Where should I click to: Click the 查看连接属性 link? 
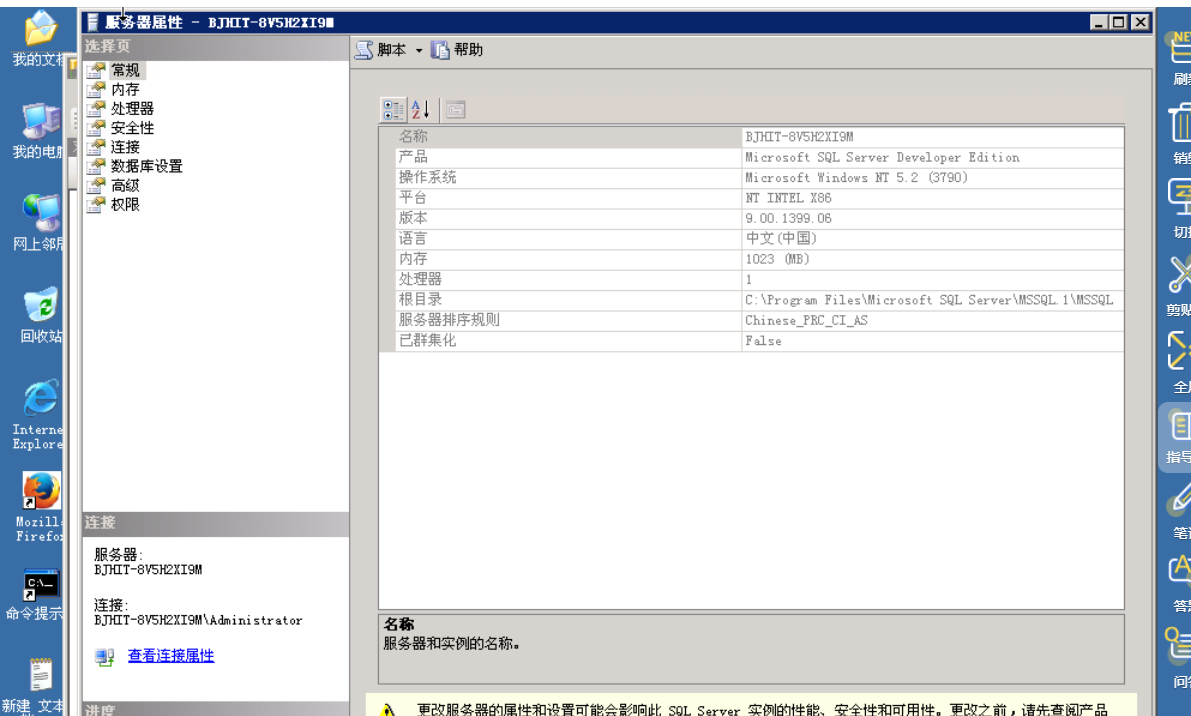[171, 655]
